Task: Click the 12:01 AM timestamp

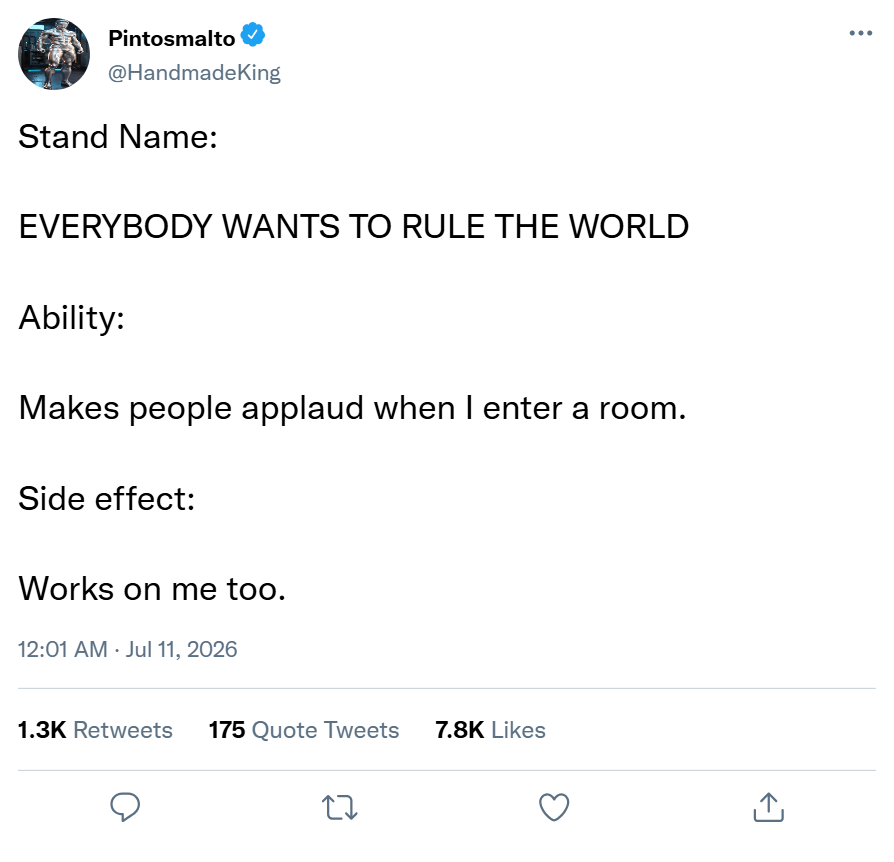Action: click(x=63, y=649)
